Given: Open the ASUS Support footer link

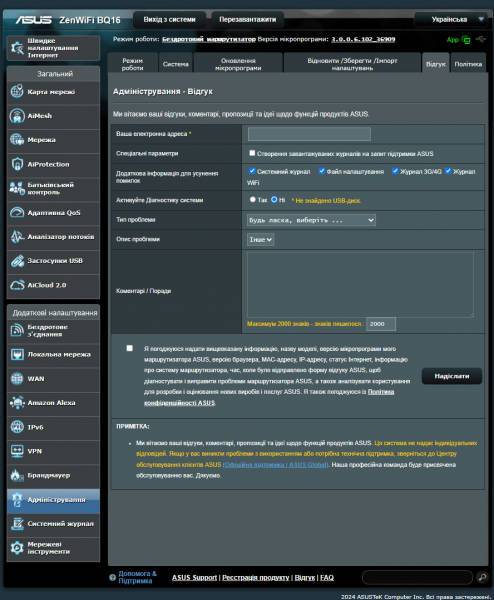Looking at the screenshot, I should click(x=194, y=577).
